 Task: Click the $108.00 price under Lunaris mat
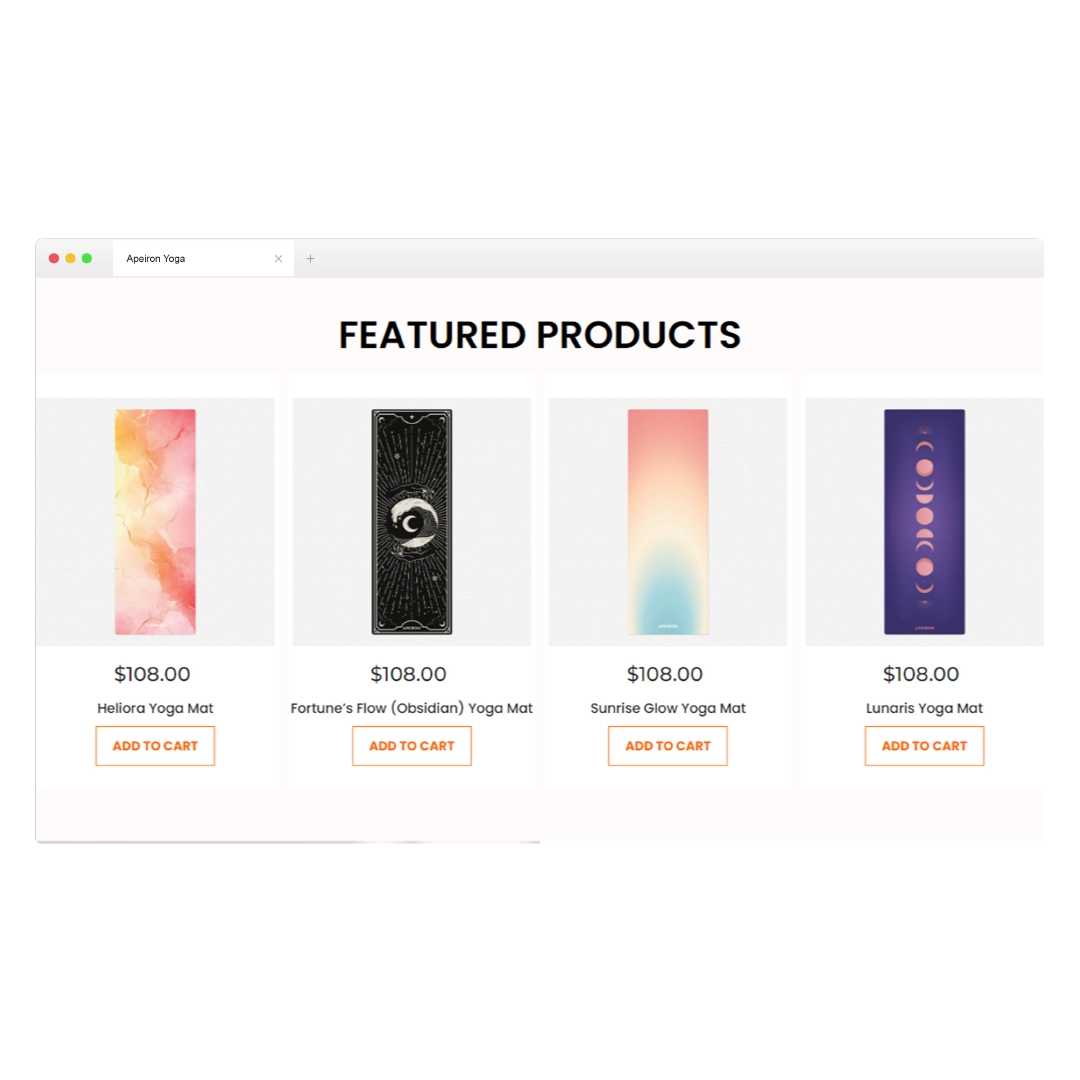tap(921, 674)
